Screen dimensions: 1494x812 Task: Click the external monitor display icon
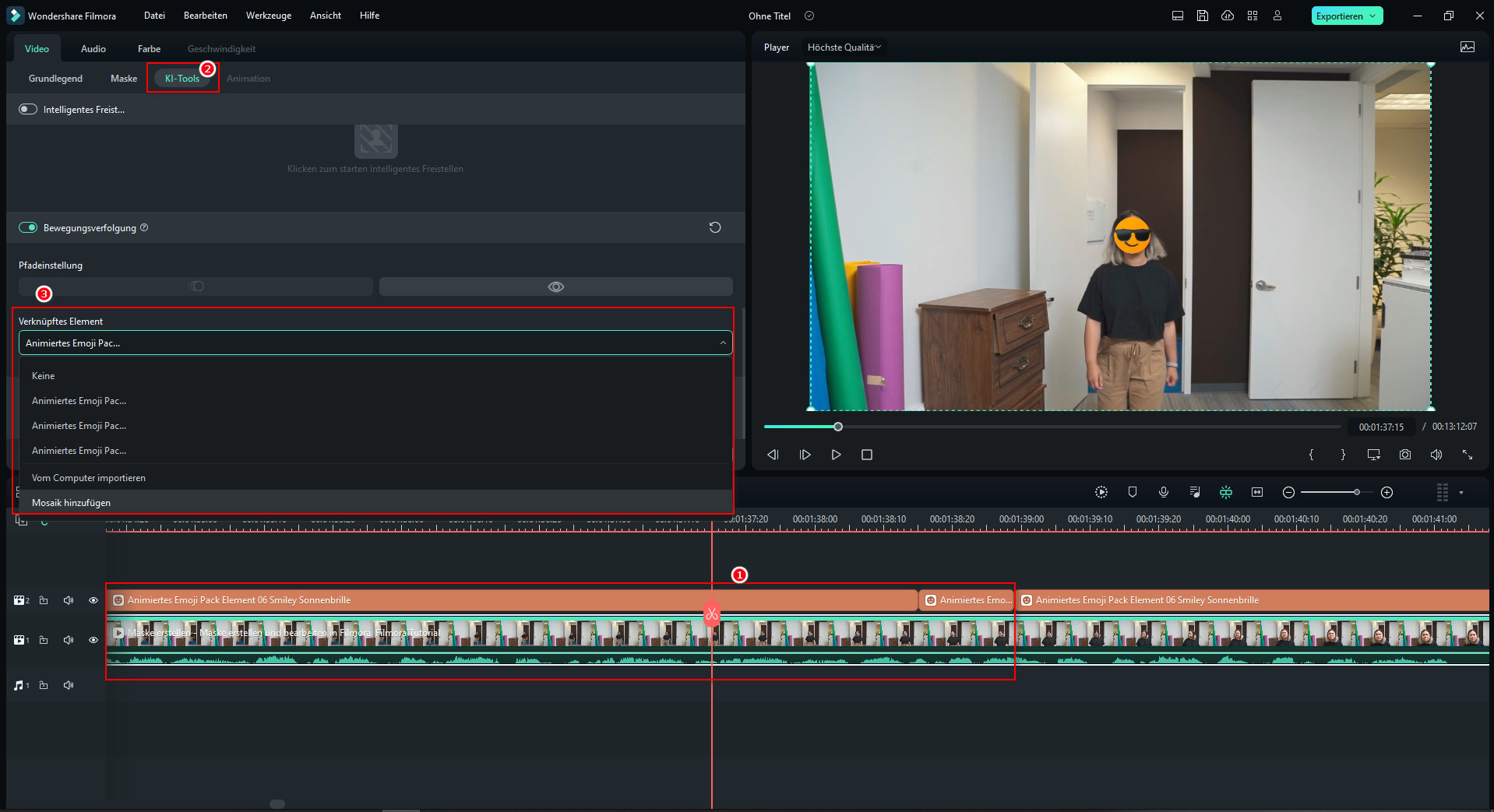tap(1374, 455)
